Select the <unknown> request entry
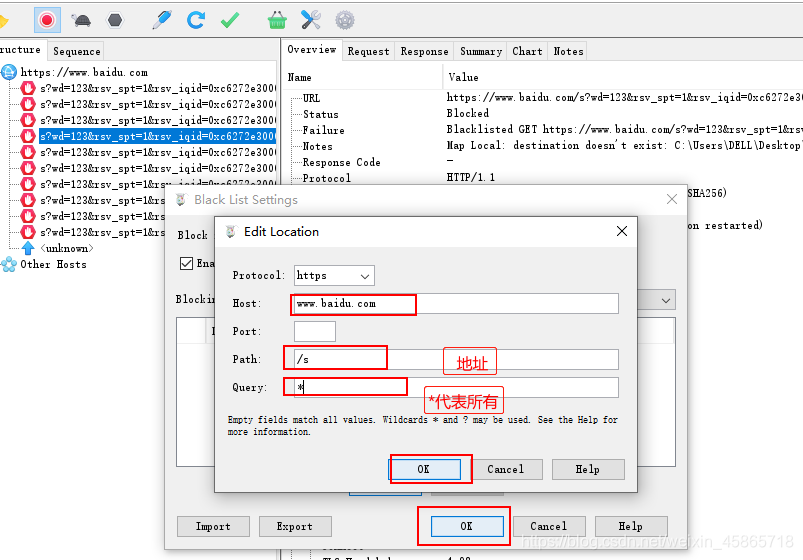Screen dimensions: 803x560 tap(67, 248)
